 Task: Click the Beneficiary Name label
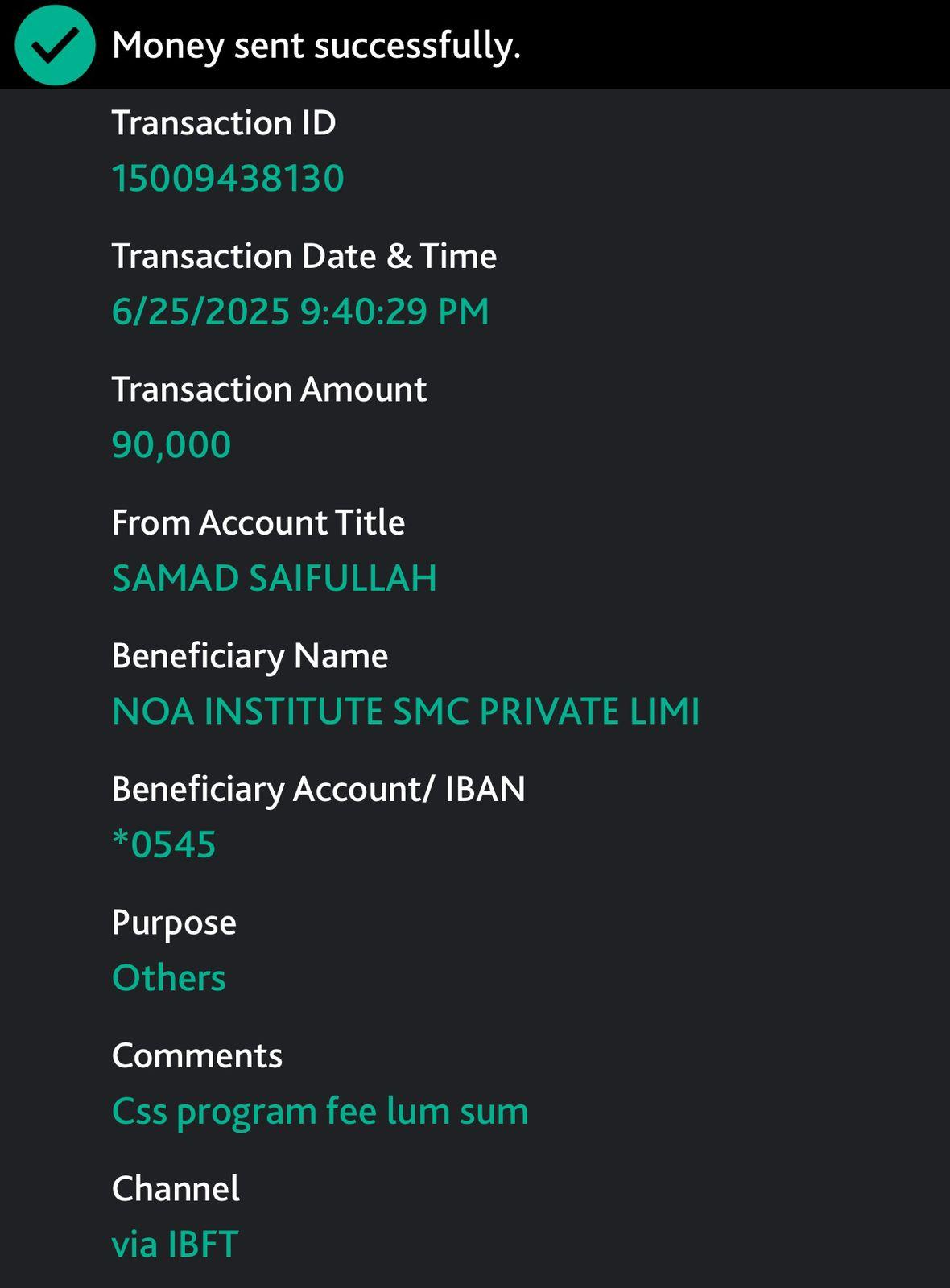point(250,656)
